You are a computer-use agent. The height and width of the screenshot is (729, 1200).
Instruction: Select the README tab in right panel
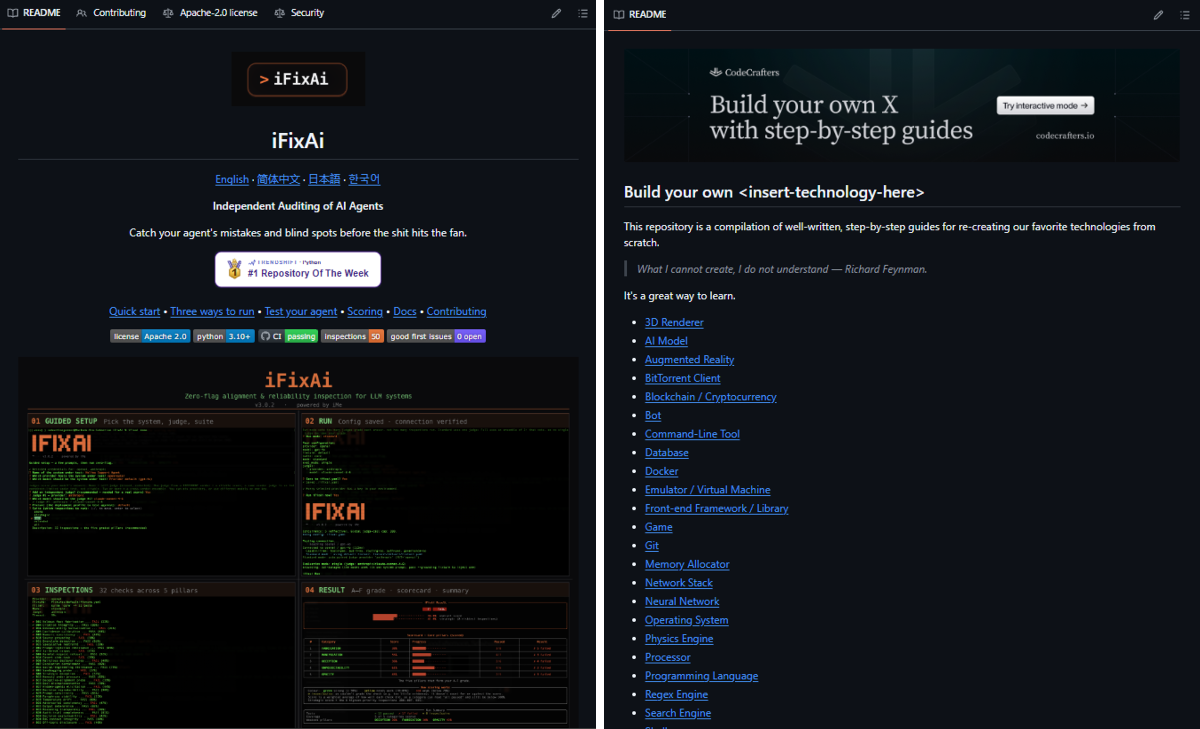point(640,15)
